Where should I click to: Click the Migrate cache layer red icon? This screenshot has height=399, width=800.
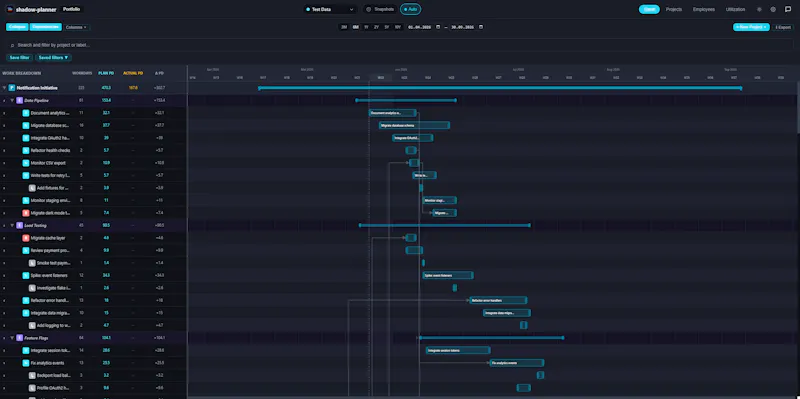coord(26,238)
